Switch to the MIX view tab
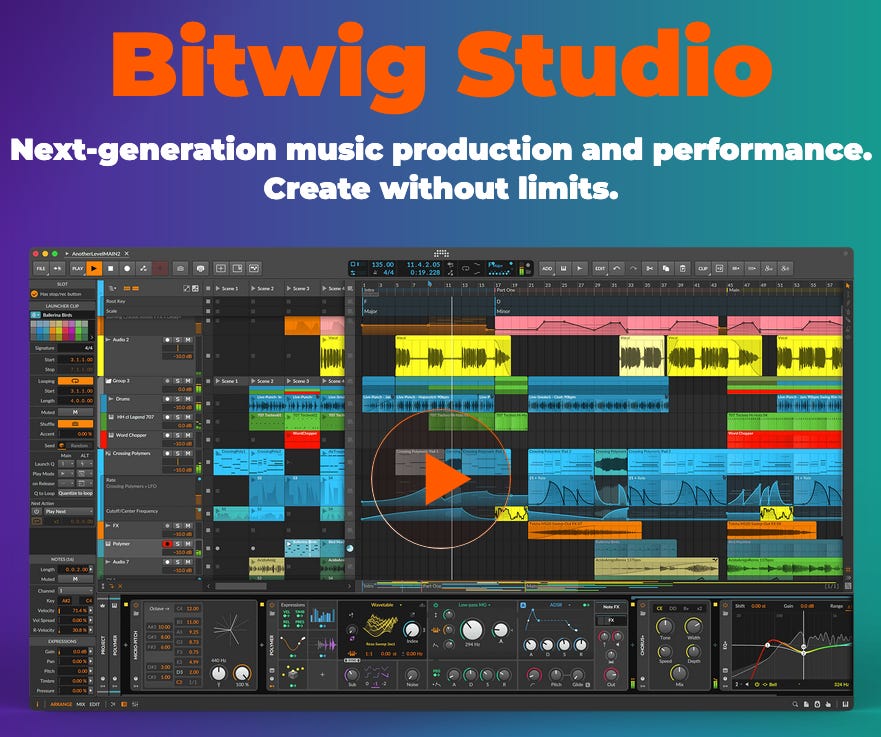 [81, 704]
